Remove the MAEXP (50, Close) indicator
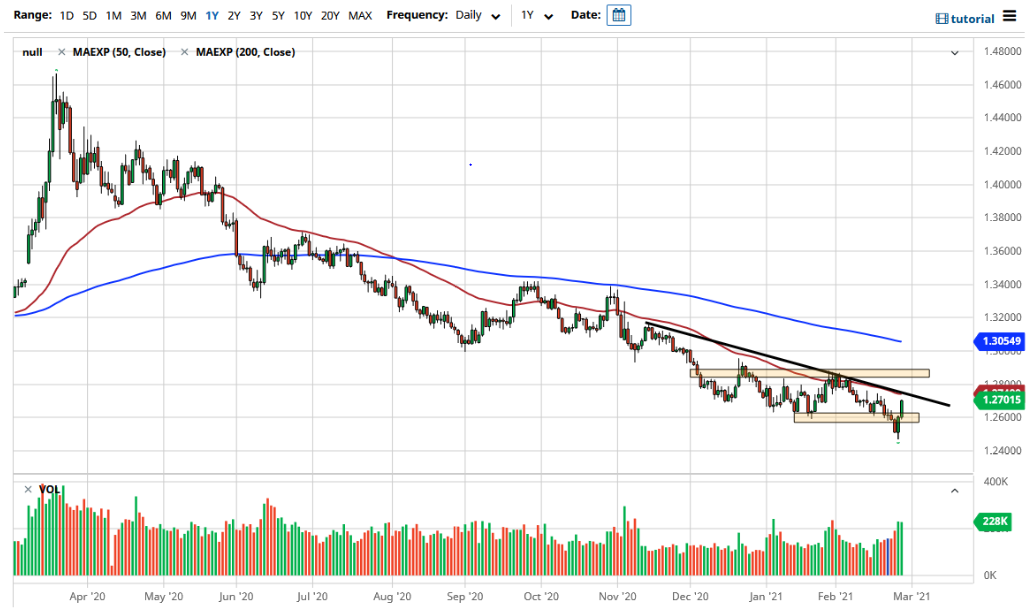This screenshot has width=1029, height=608. click(63, 51)
